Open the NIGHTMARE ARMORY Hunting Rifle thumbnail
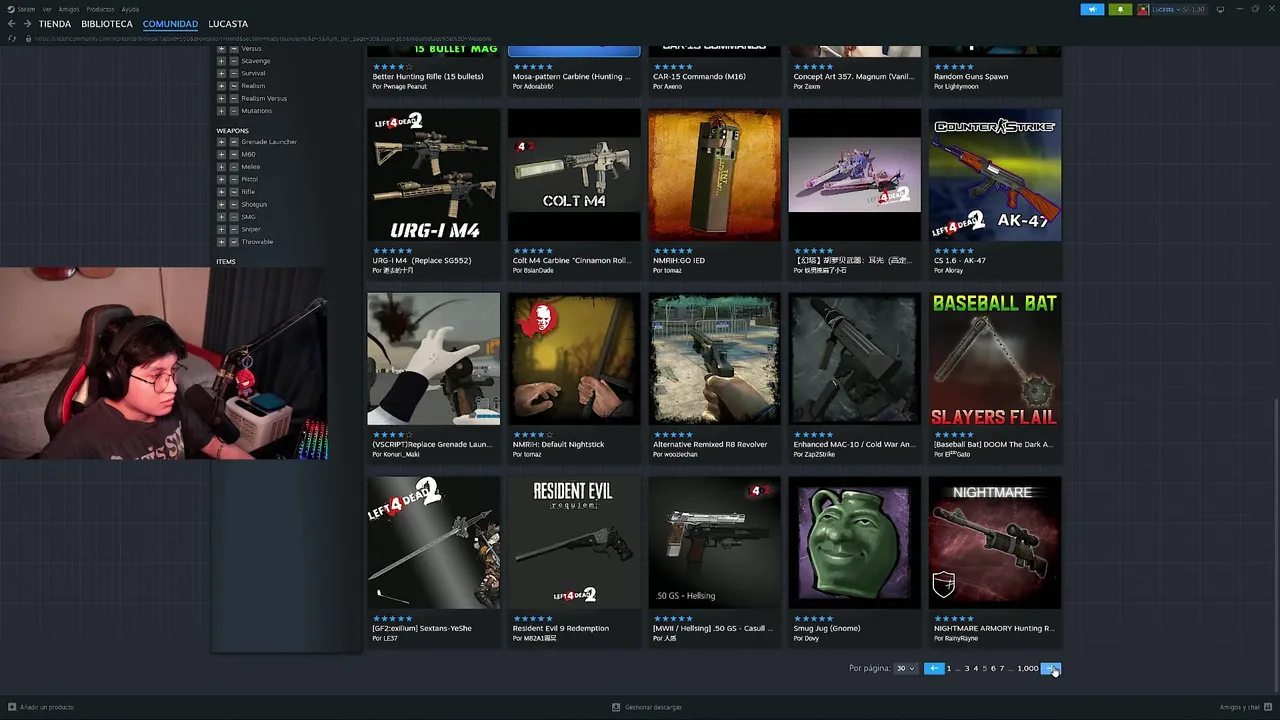Viewport: 1280px width, 720px height. 995,543
